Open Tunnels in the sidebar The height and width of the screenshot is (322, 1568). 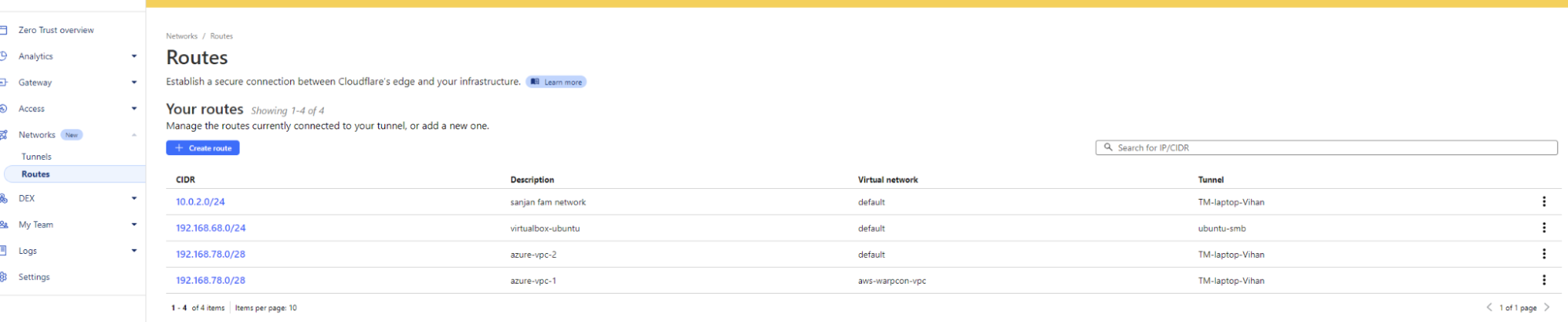tap(36, 157)
